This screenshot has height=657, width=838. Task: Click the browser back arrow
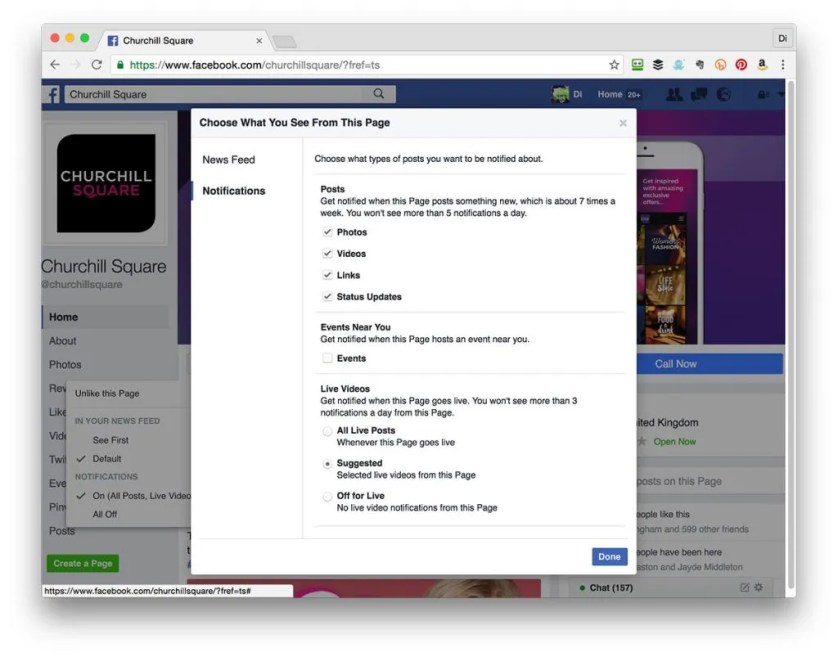55,65
